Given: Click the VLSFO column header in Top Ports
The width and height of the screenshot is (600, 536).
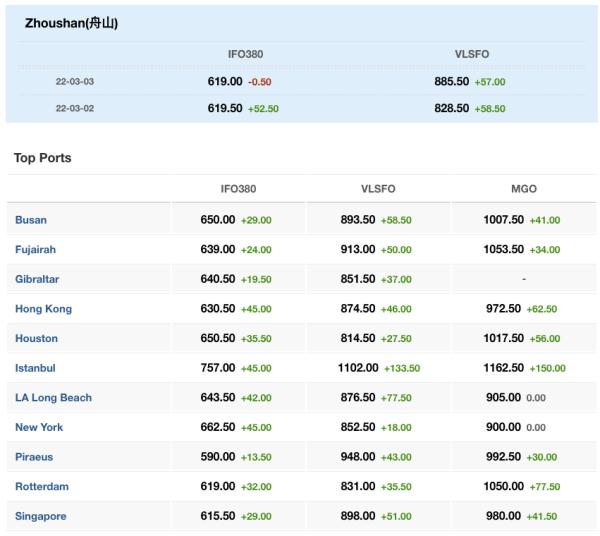Looking at the screenshot, I should click(x=379, y=188).
